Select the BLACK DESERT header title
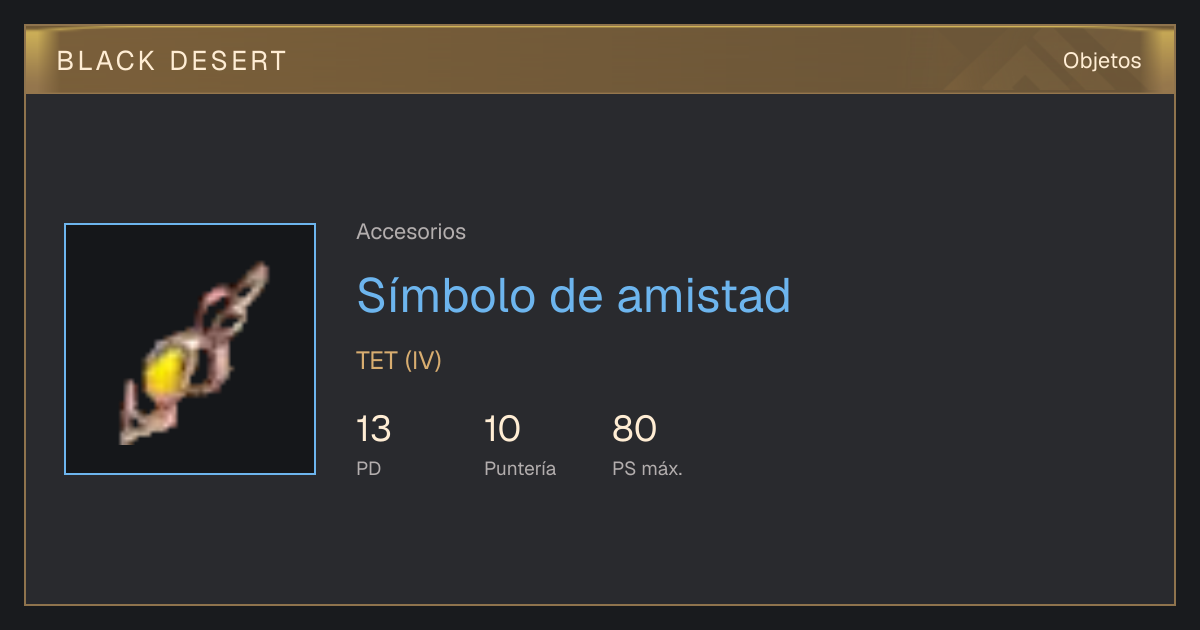This screenshot has width=1200, height=630. (172, 61)
